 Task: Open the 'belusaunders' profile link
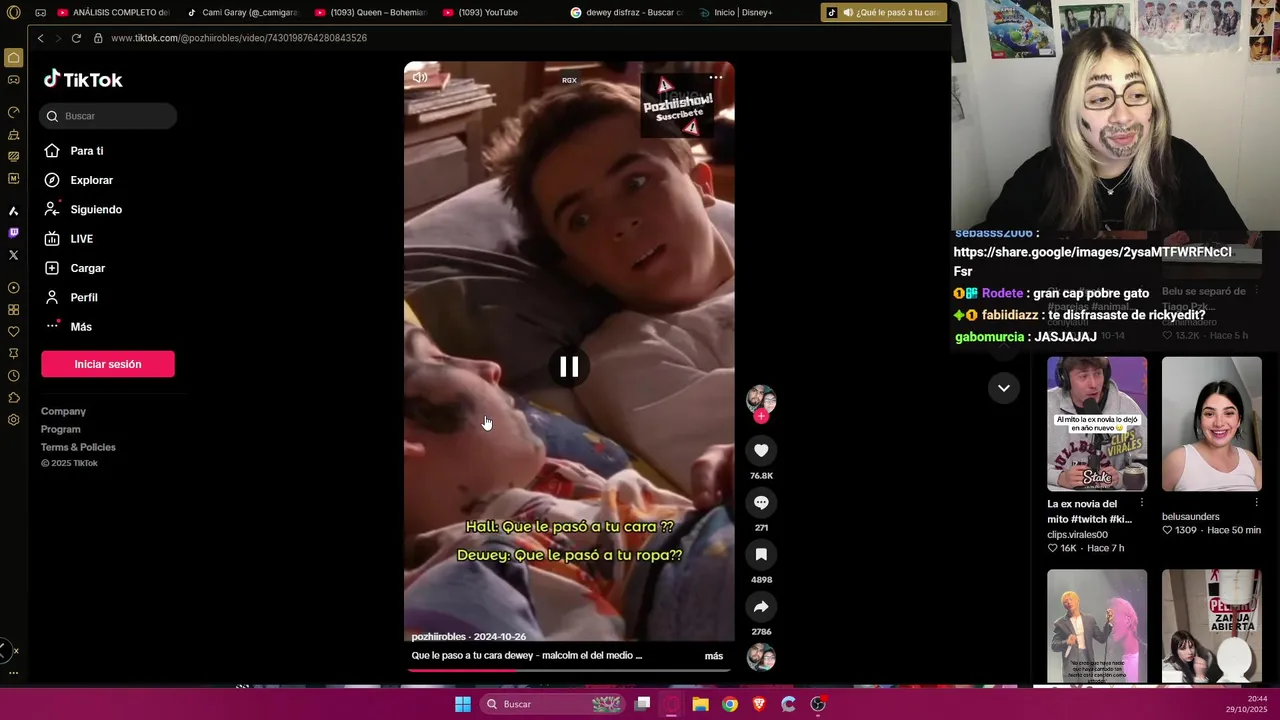[1191, 517]
